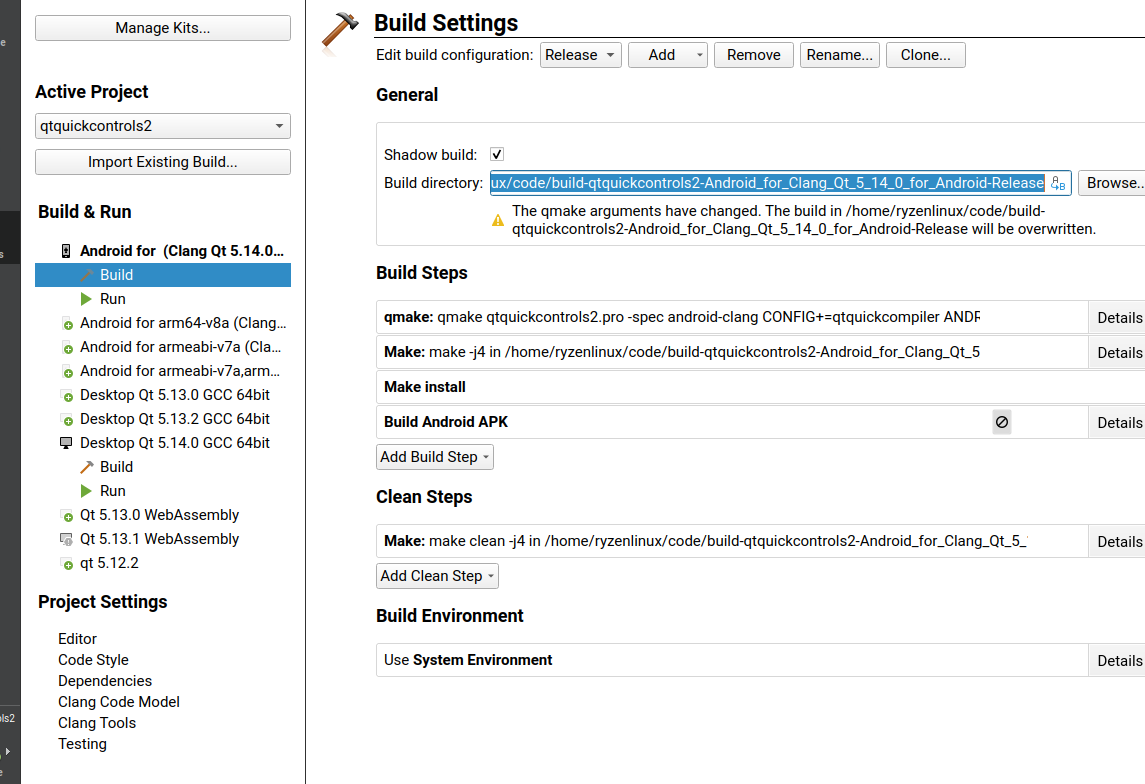Click the green plus icon beside Android for arm64-v8a
Viewport: 1145px width, 784px height.
point(67,324)
